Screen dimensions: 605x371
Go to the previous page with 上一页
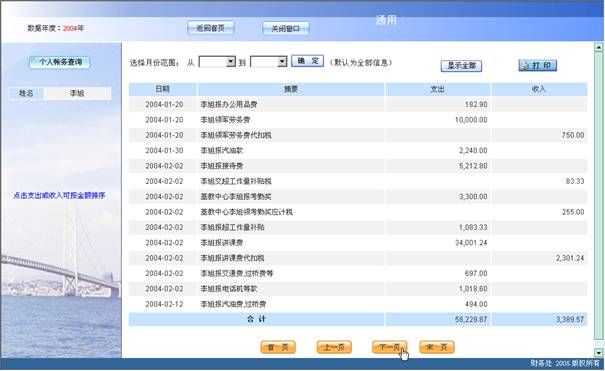click(334, 347)
